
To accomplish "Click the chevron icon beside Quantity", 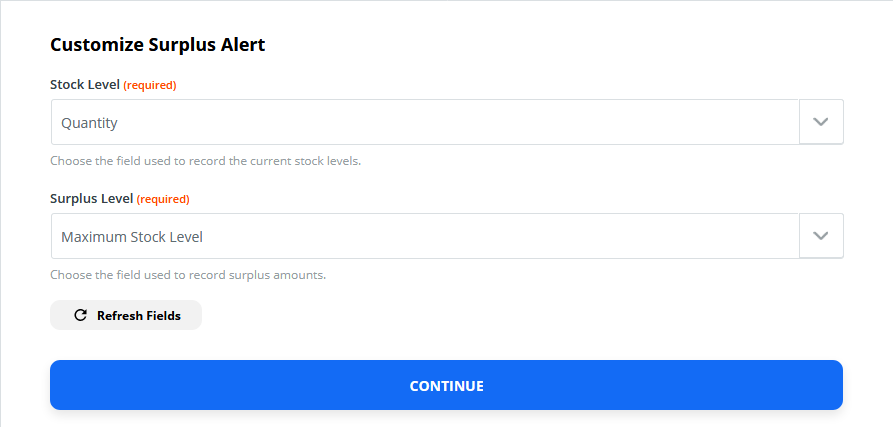I will pyautogui.click(x=821, y=122).
